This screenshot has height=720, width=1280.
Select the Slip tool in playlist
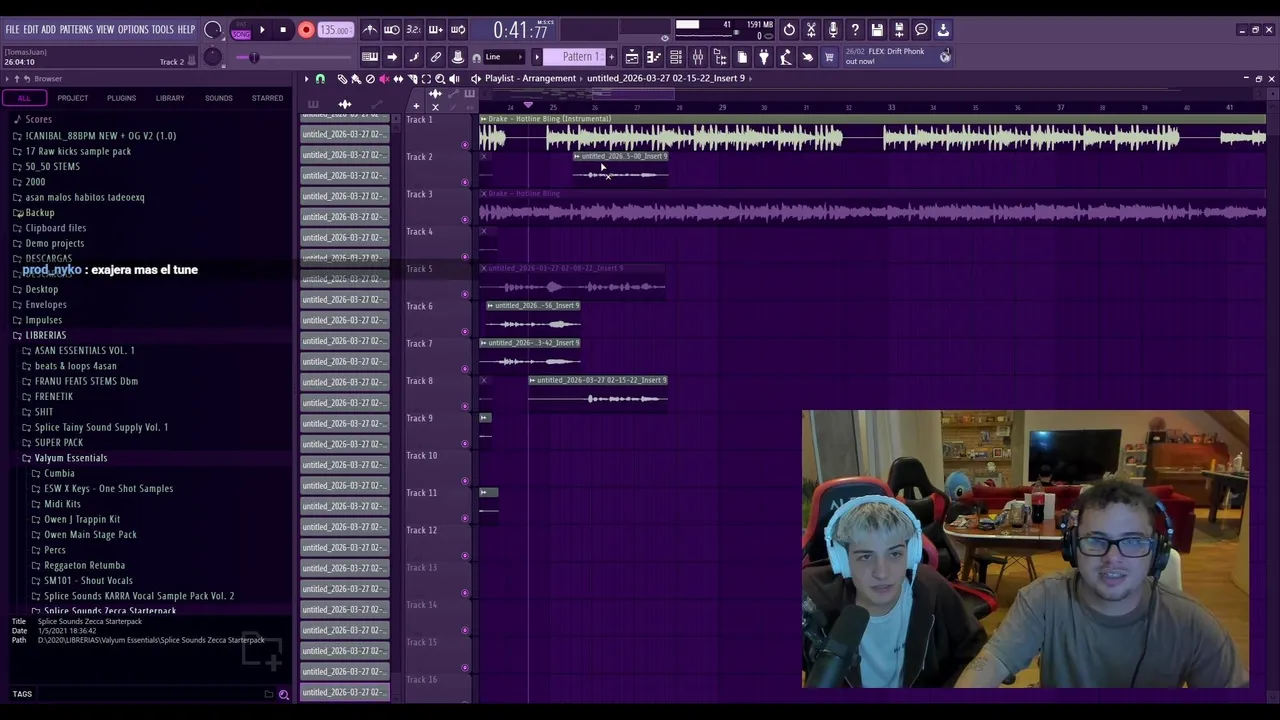pos(398,78)
